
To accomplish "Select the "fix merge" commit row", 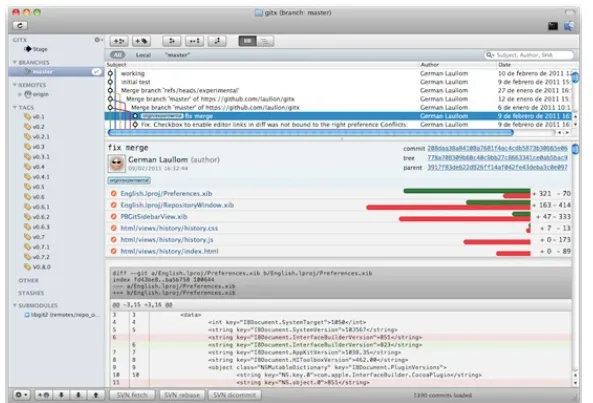I will (339, 116).
